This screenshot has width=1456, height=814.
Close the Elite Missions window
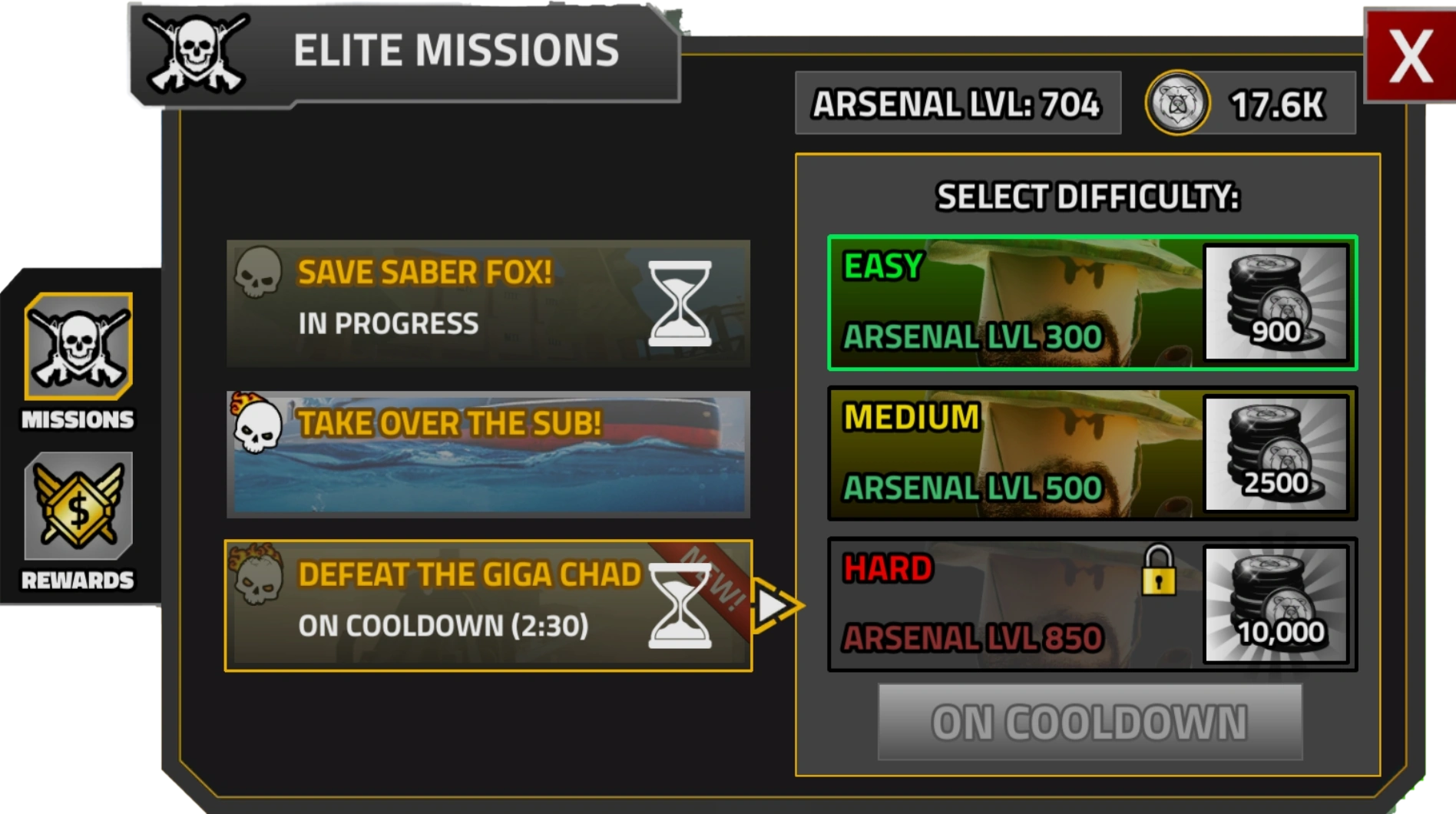1410,55
